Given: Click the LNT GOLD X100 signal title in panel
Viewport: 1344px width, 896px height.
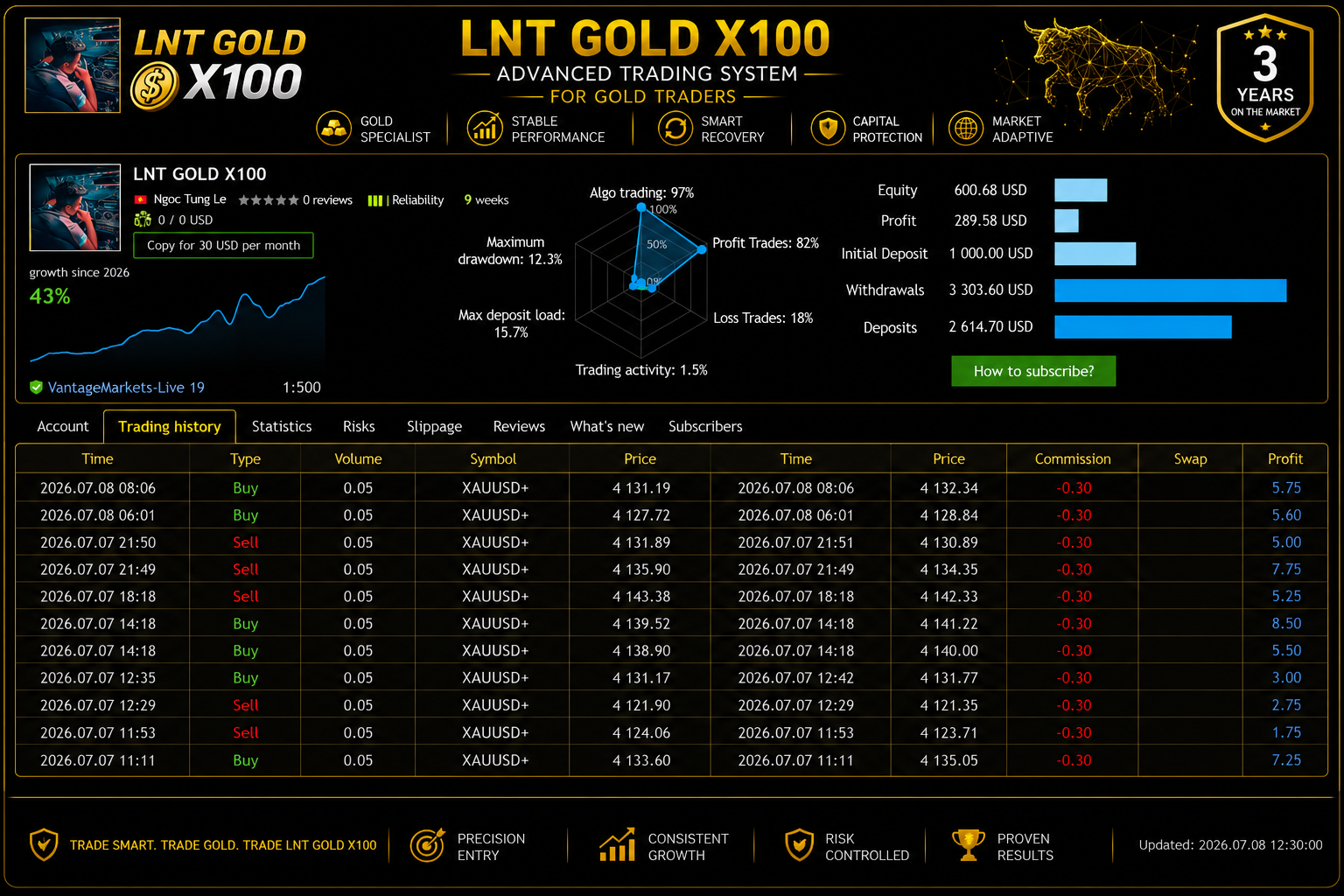Looking at the screenshot, I should 199,174.
